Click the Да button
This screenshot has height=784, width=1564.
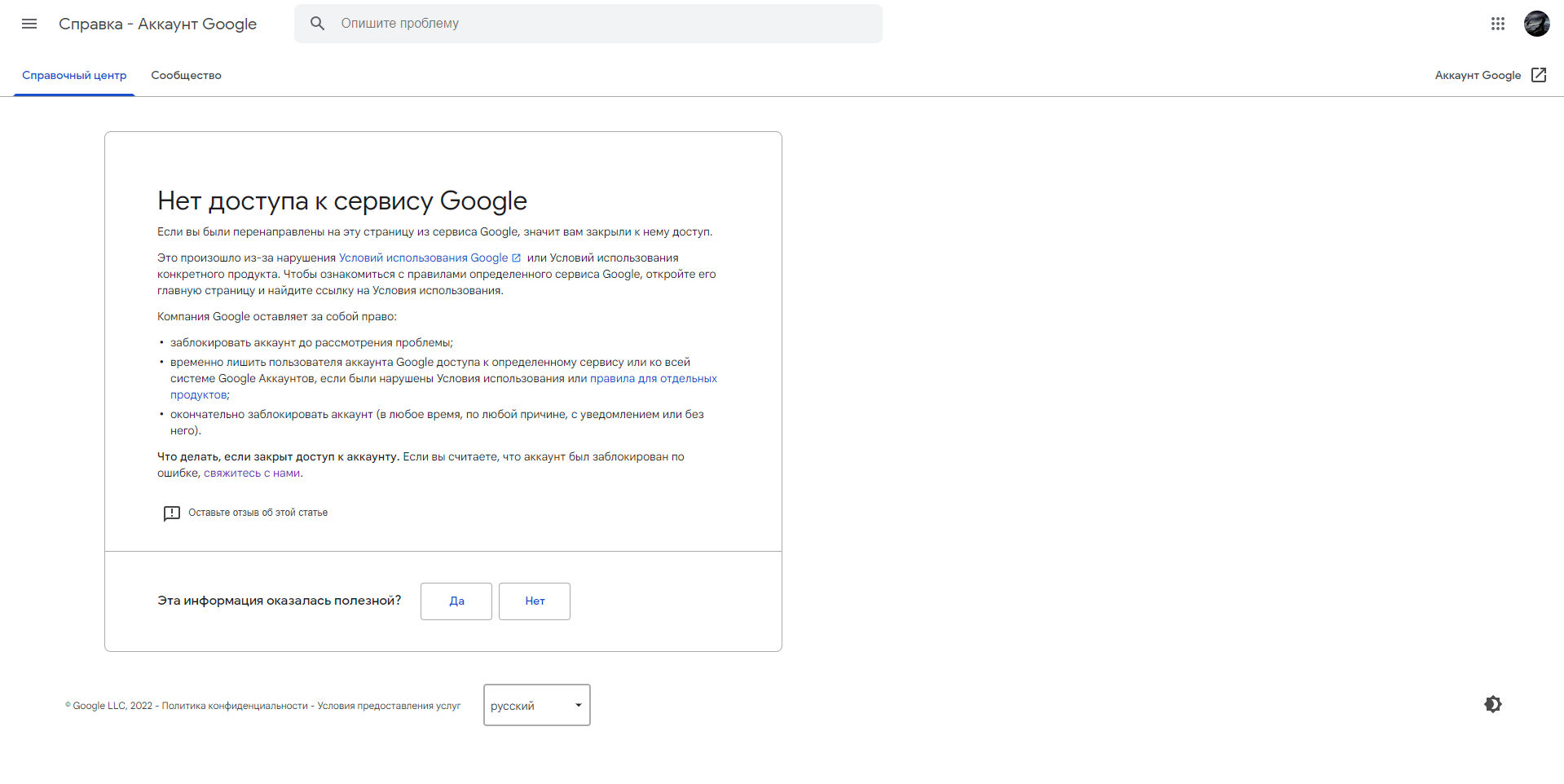pos(456,601)
